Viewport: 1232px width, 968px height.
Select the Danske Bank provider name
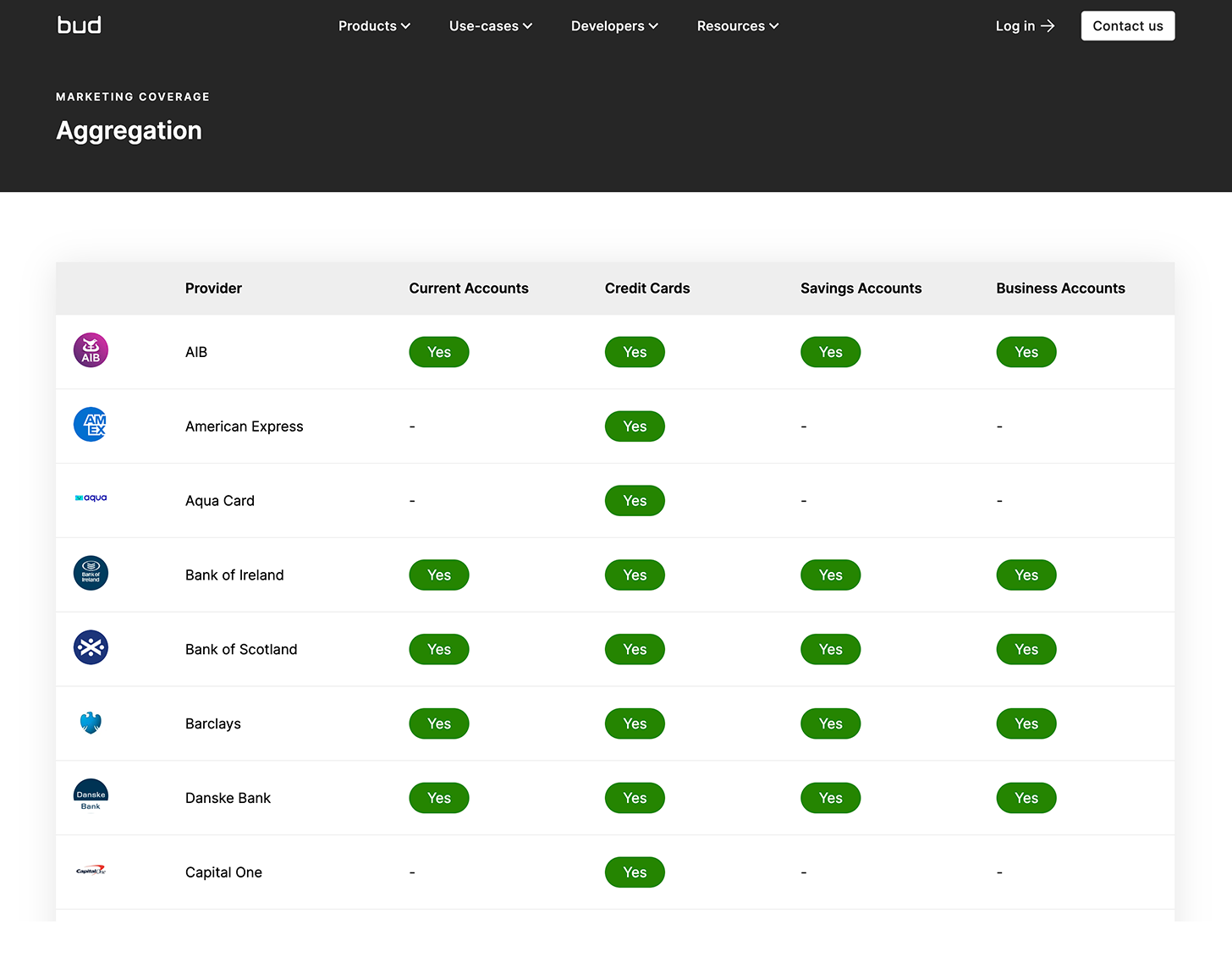click(228, 799)
